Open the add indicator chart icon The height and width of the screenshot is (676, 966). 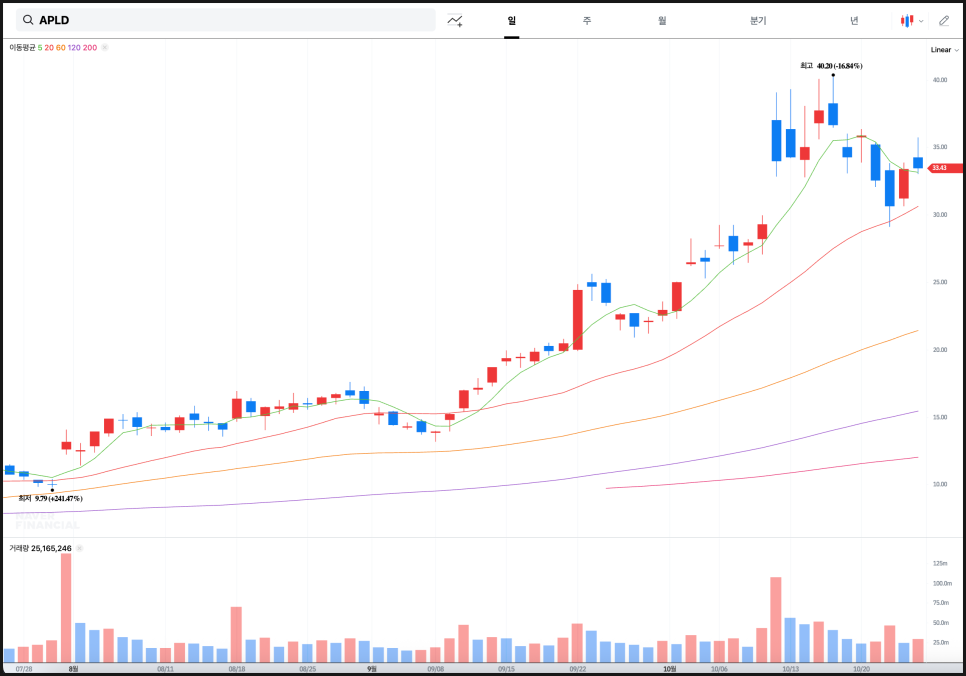point(455,20)
